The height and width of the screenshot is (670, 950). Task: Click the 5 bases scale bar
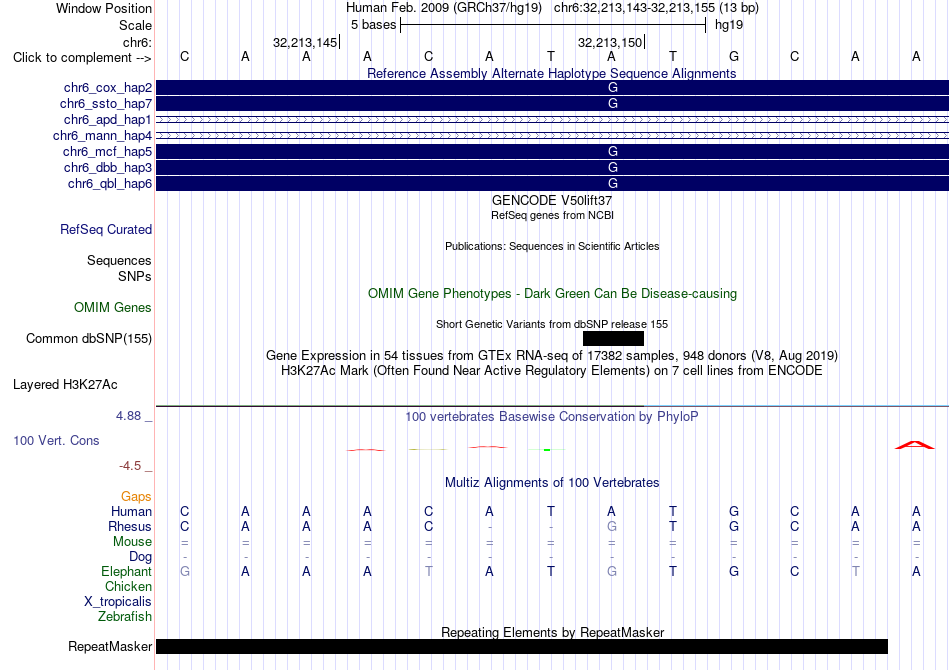tap(553, 25)
